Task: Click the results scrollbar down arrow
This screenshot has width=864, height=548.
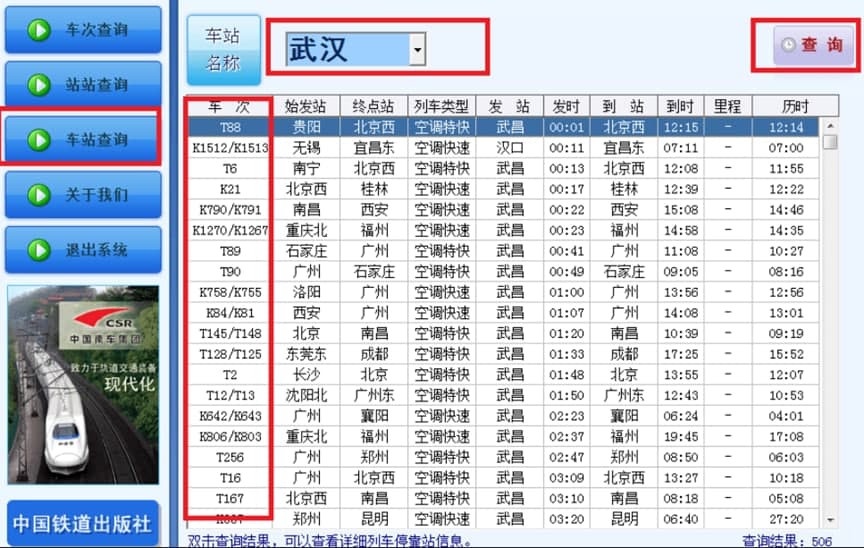Action: pyautogui.click(x=830, y=519)
